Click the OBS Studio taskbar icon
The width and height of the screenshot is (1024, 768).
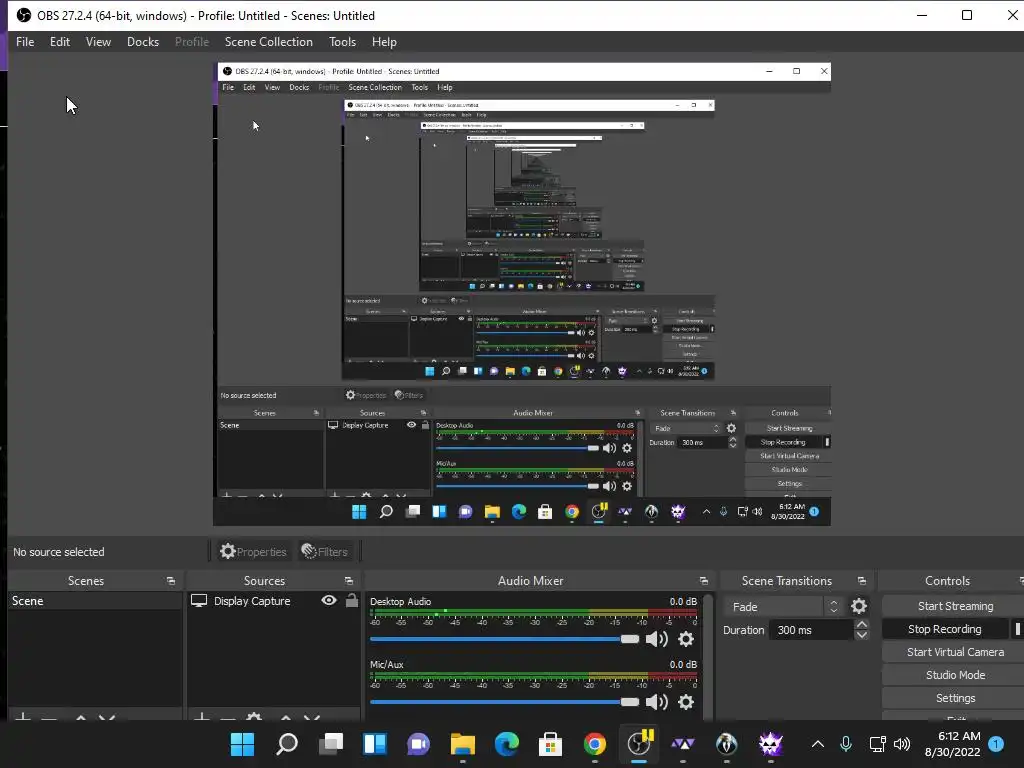(x=639, y=744)
